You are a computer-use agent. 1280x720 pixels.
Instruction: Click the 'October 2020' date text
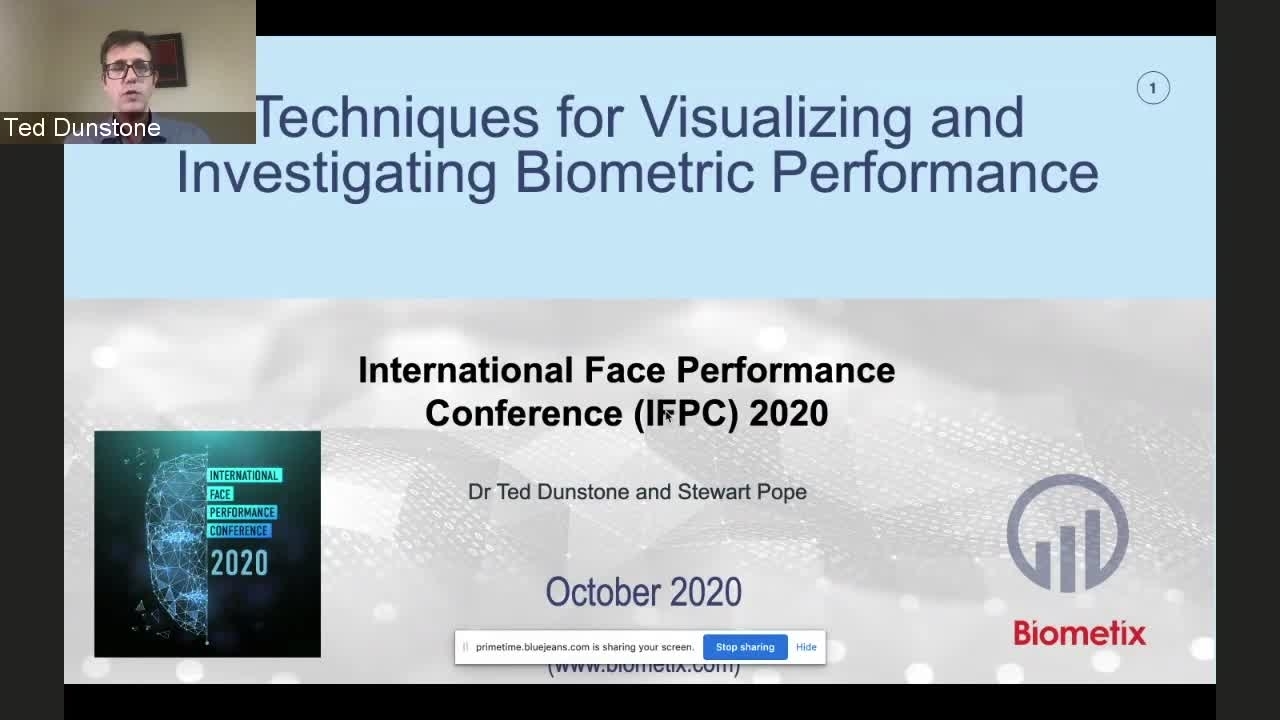tap(644, 592)
